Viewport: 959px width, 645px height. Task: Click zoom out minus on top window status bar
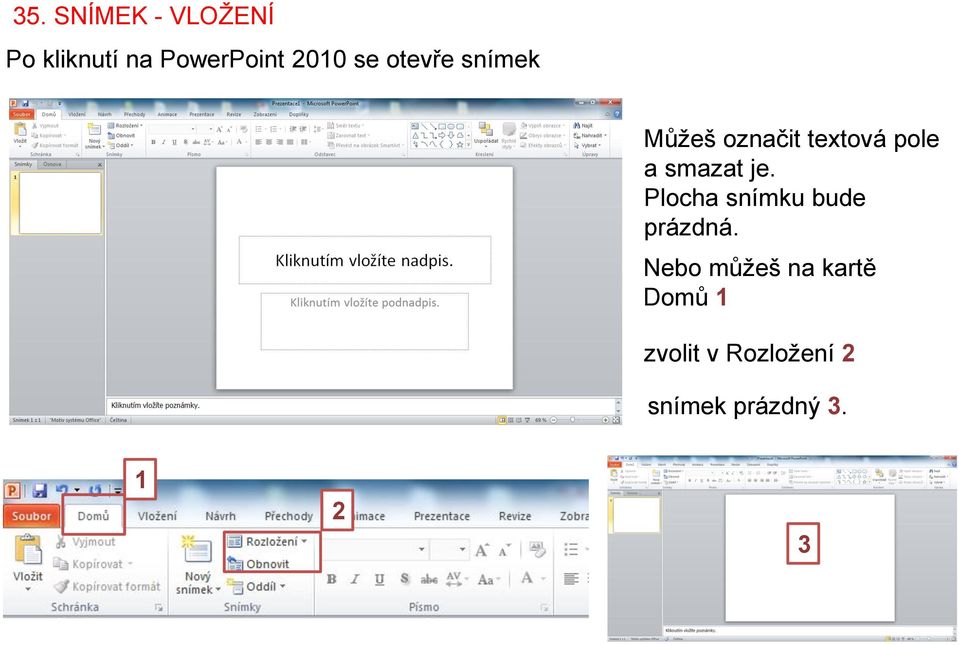coord(554,420)
